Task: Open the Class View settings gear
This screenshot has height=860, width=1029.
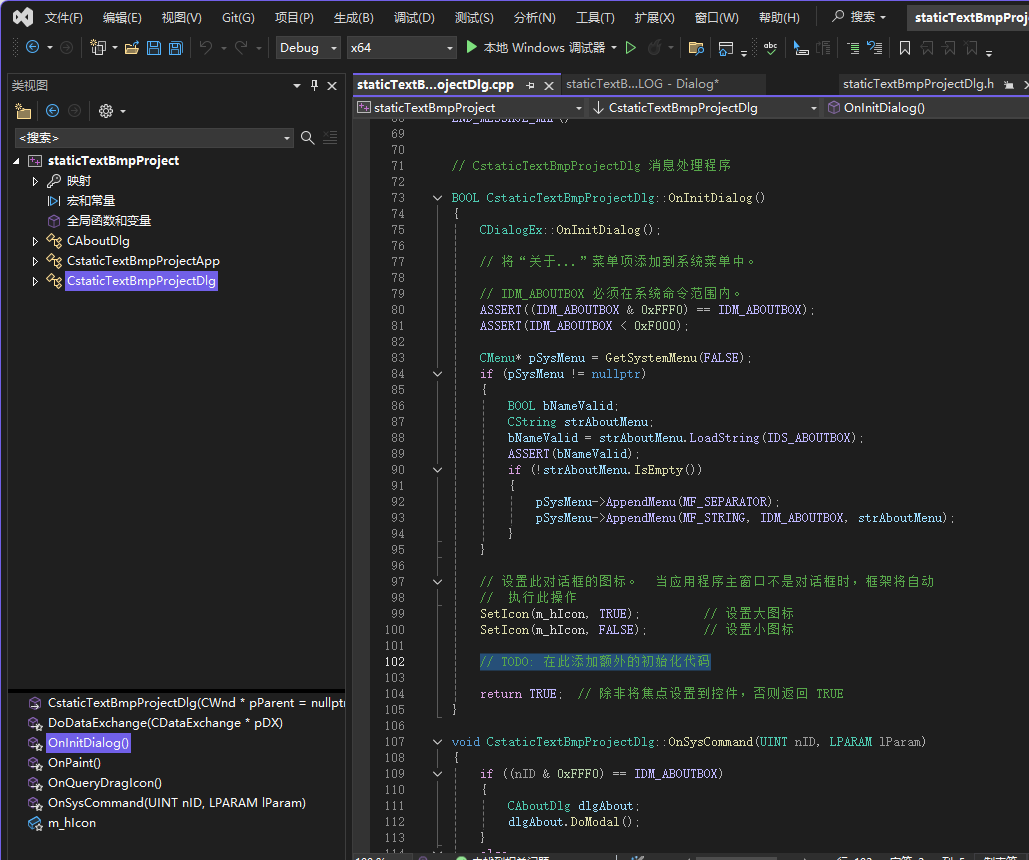Action: click(105, 110)
